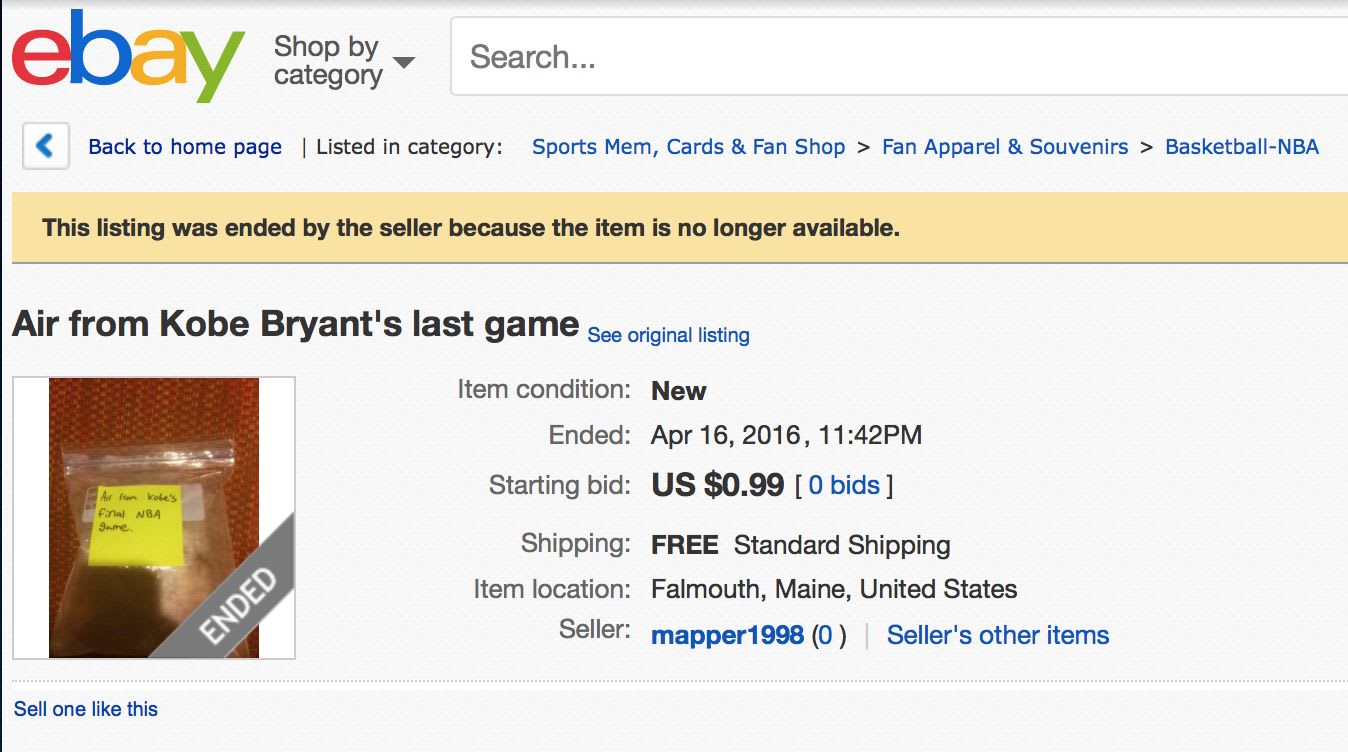View the 0 bids link
This screenshot has height=752, width=1348.
point(843,486)
